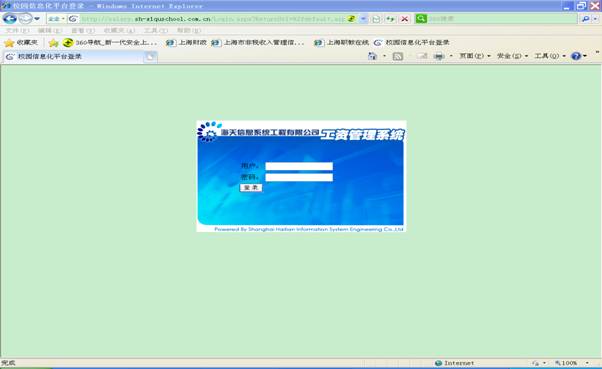Click the printer icon in command bar
This screenshot has width=602, height=369.
click(x=439, y=56)
